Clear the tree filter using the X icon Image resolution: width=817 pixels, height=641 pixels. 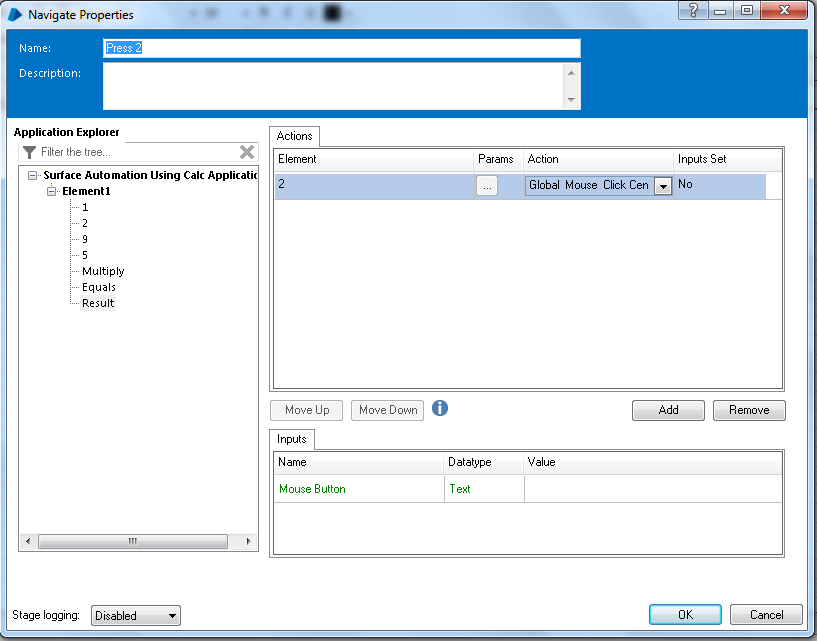(246, 152)
